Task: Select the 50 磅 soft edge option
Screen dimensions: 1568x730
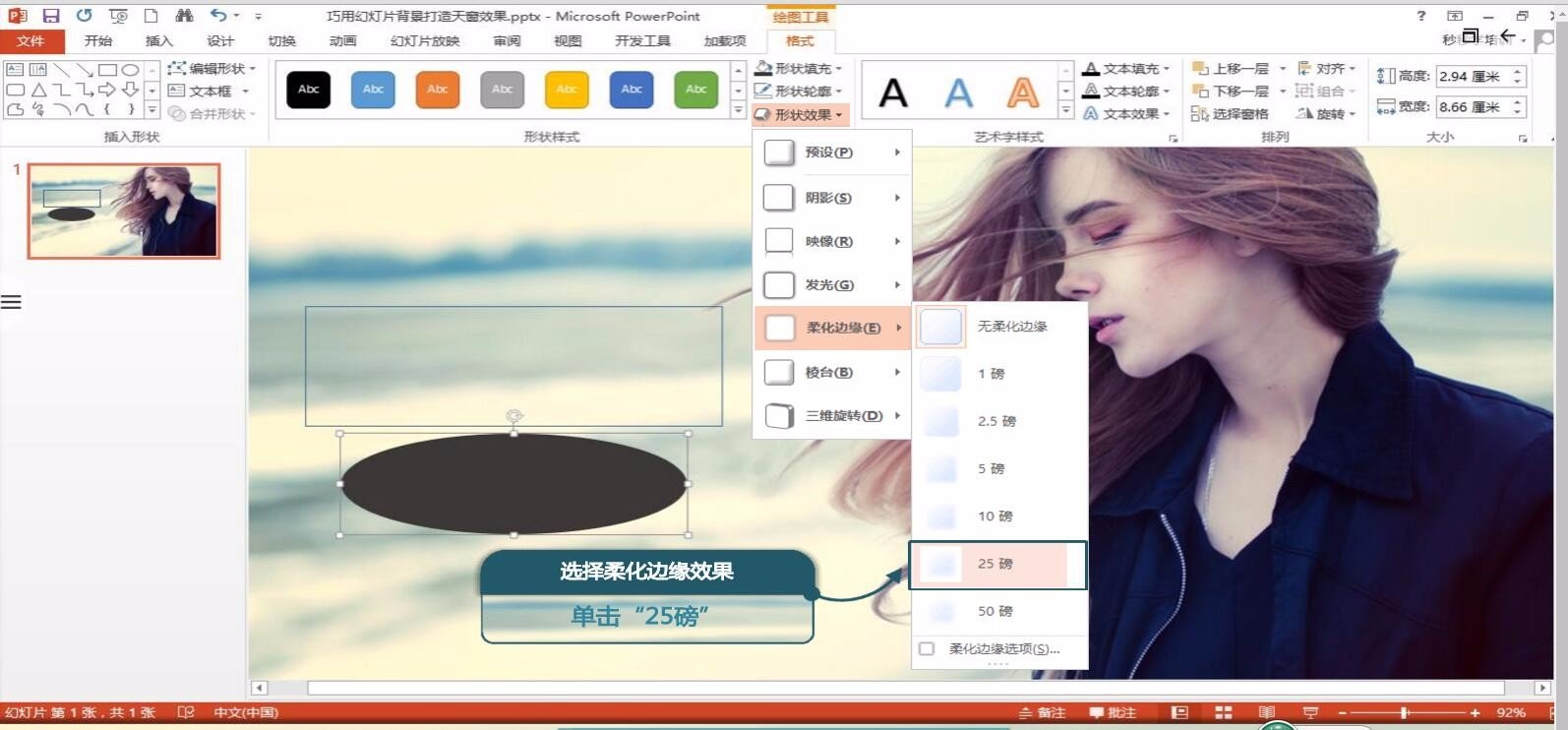Action: pyautogui.click(x=999, y=611)
